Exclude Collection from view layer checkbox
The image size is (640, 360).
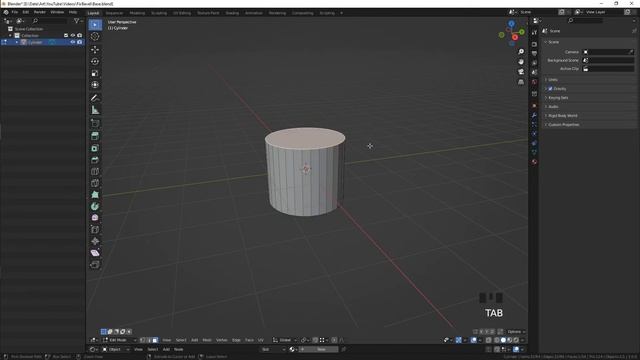point(66,36)
